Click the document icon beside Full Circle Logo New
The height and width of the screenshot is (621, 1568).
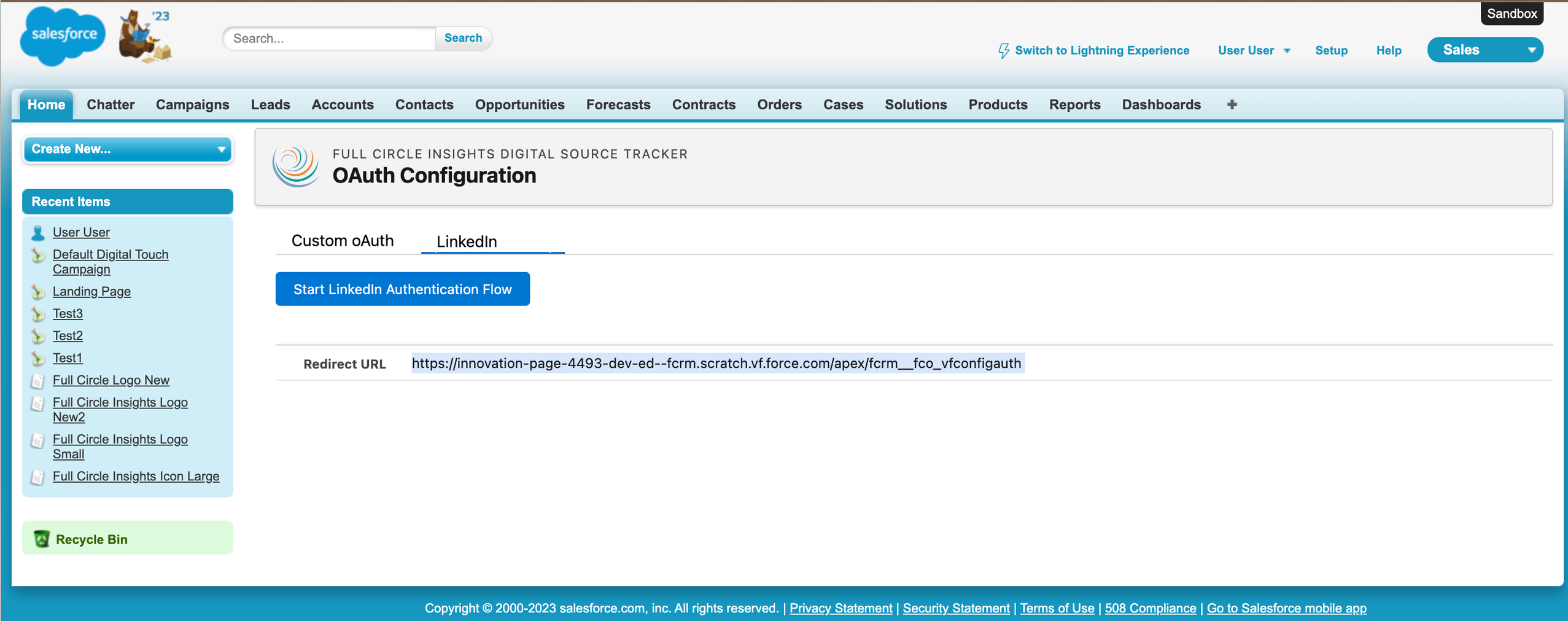pyautogui.click(x=38, y=381)
